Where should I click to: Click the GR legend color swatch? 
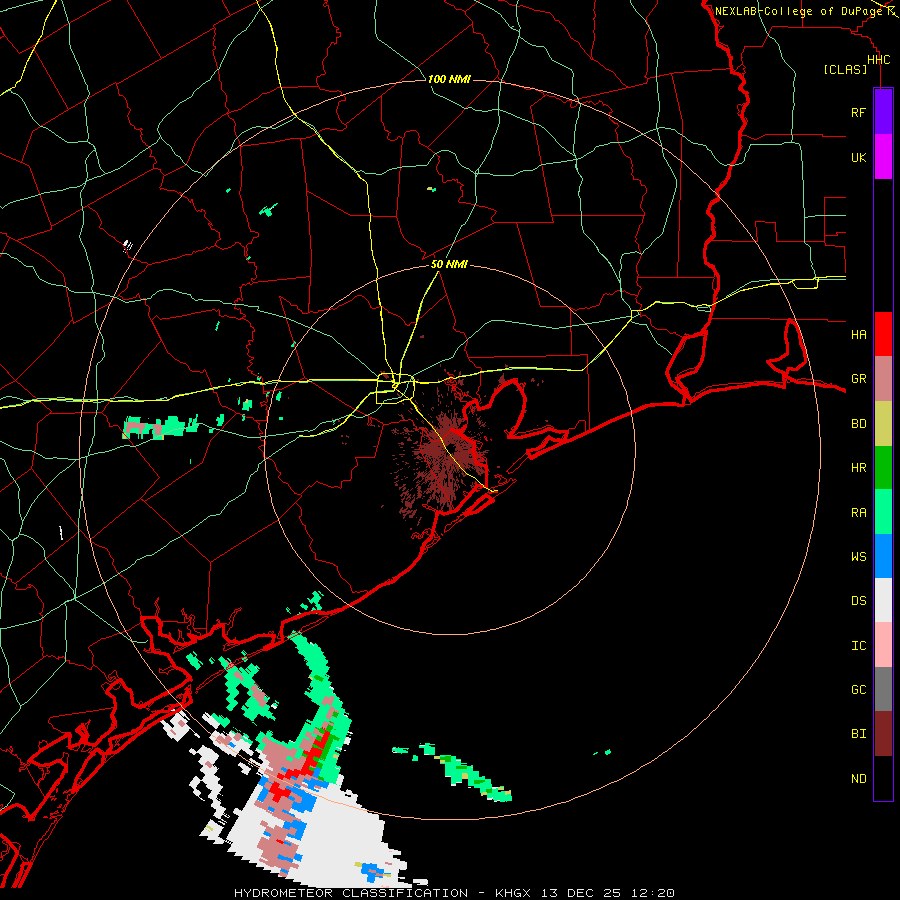(x=883, y=378)
